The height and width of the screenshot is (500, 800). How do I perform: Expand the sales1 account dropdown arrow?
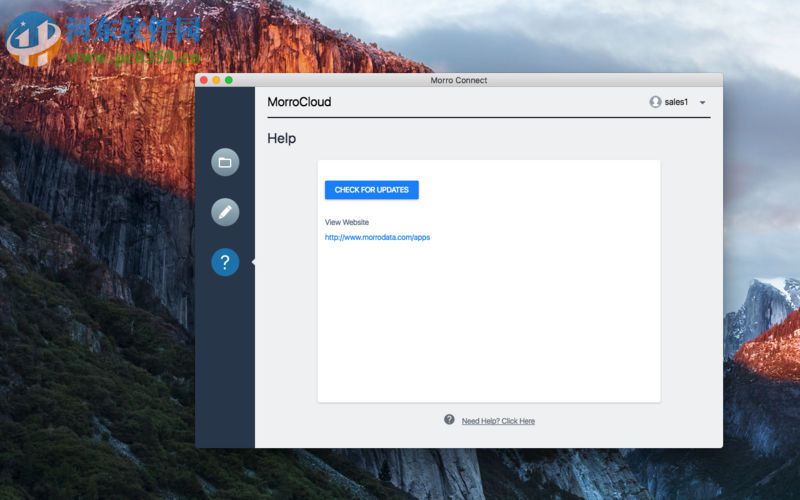703,103
